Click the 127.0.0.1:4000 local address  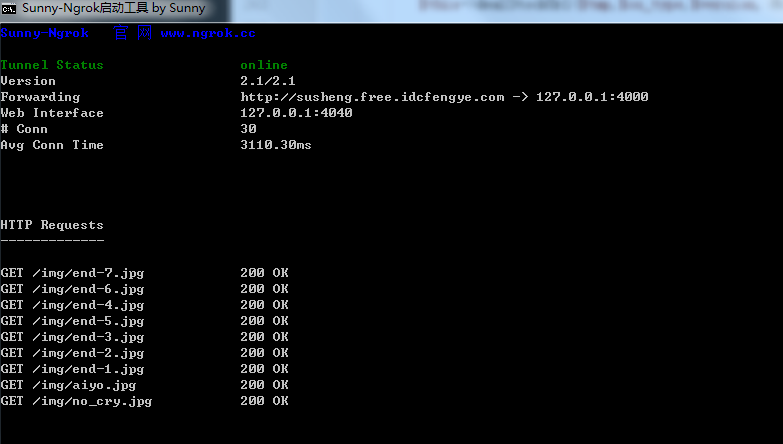coord(592,96)
